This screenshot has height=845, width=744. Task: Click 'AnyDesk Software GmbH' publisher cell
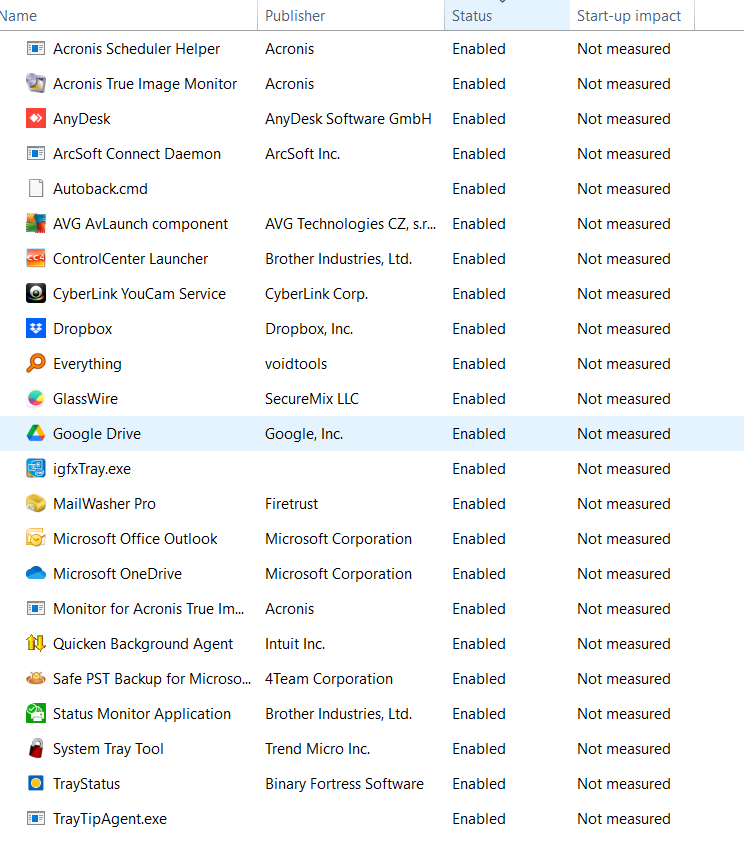[348, 119]
